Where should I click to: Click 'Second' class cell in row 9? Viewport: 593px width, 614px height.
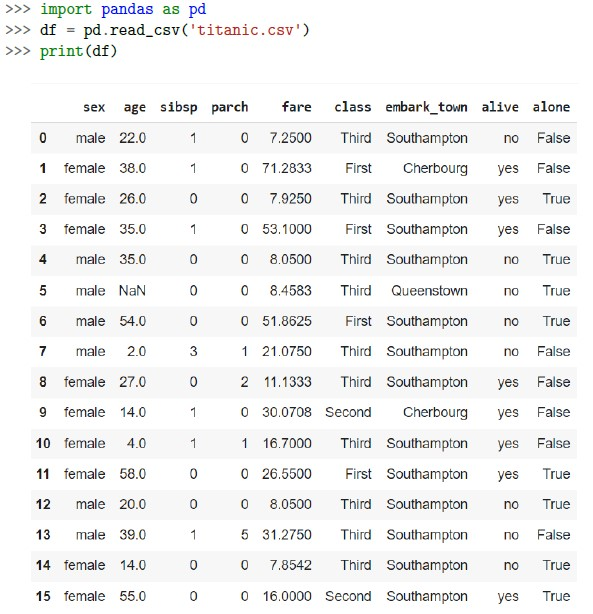point(348,412)
